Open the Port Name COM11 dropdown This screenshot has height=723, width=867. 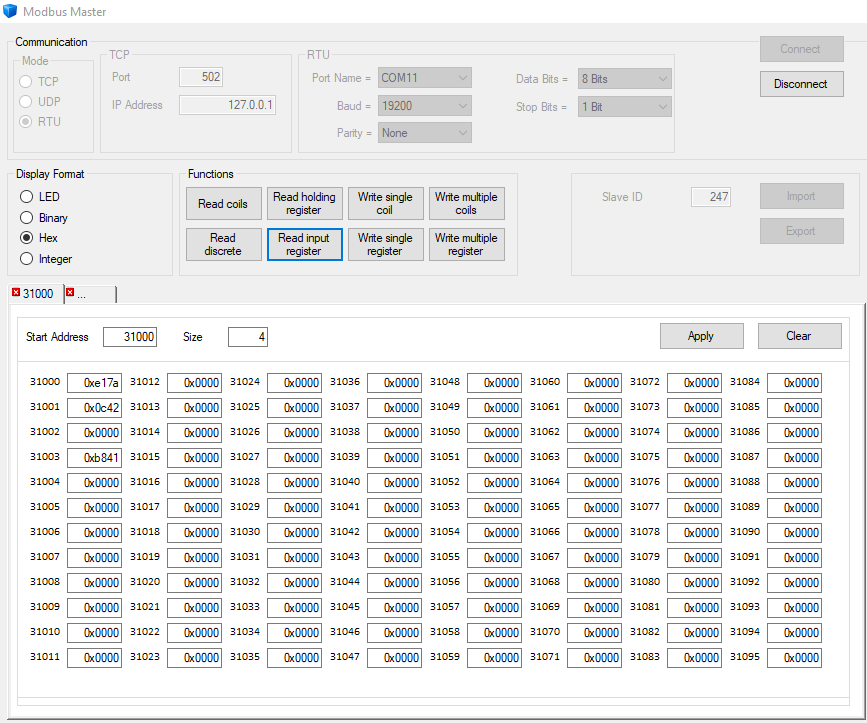[425, 78]
